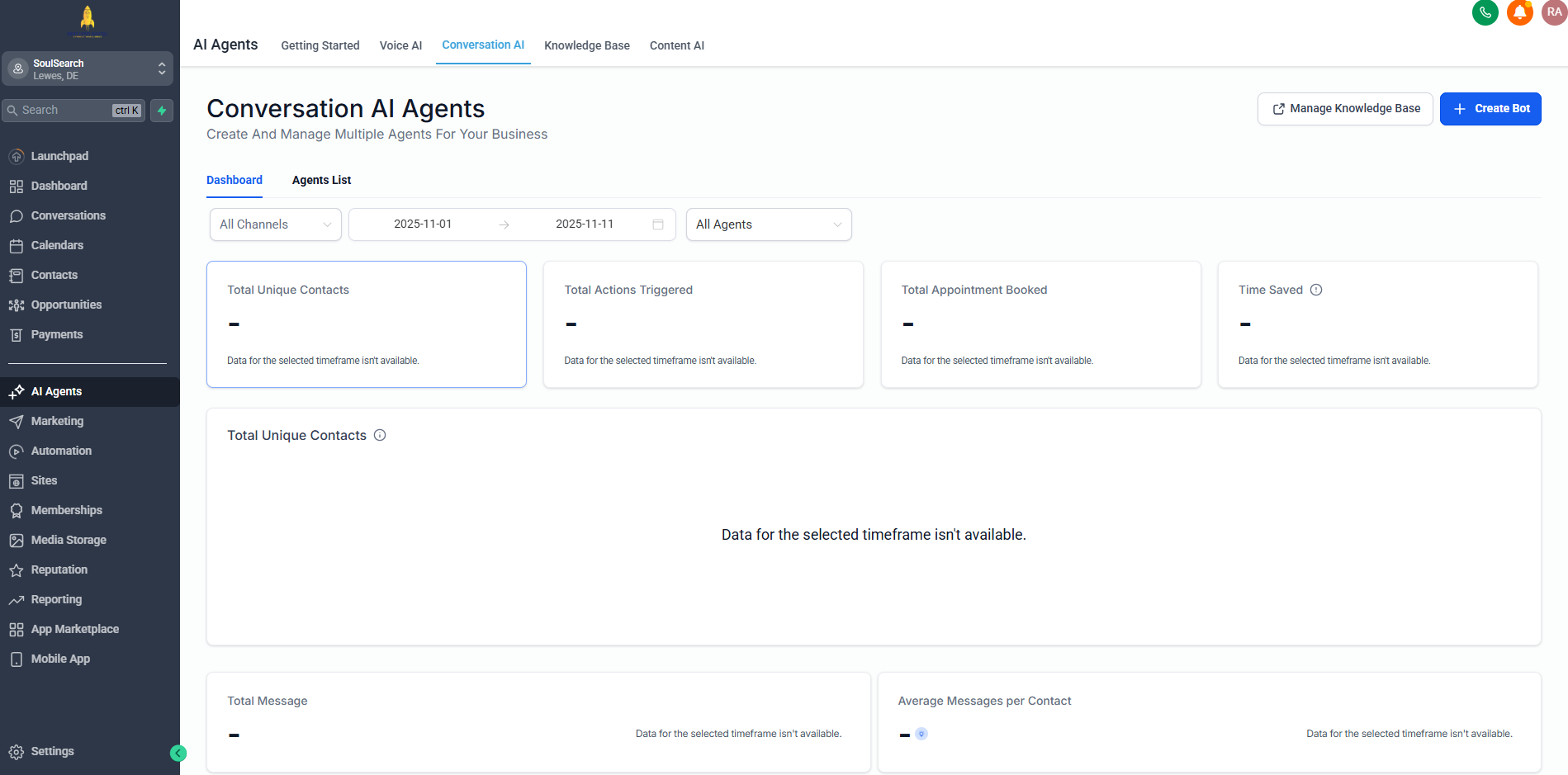Screen dimensions: 1568x775
Task: Expand the All Channels dropdown
Action: click(x=275, y=224)
